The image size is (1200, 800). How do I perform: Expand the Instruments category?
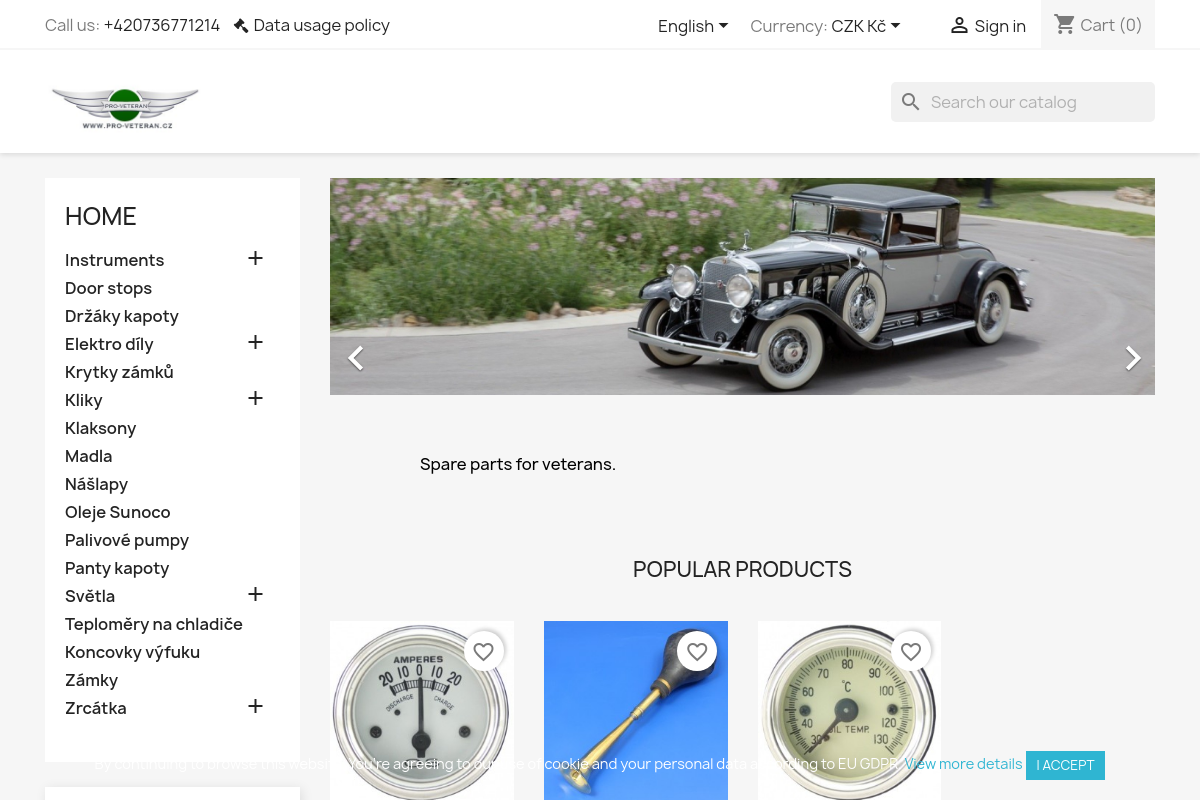(255, 259)
